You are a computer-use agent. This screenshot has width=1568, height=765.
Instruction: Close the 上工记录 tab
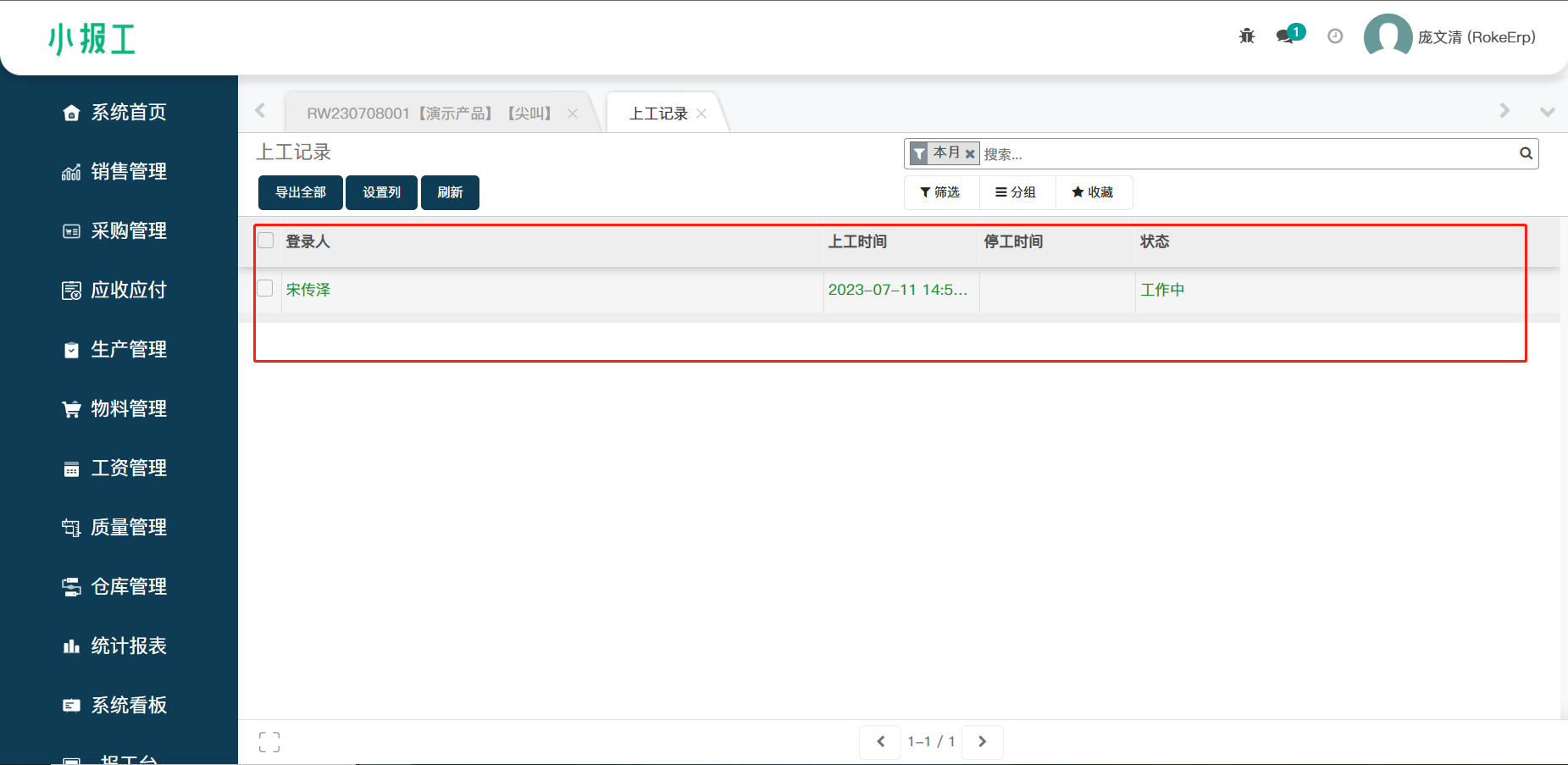click(701, 114)
